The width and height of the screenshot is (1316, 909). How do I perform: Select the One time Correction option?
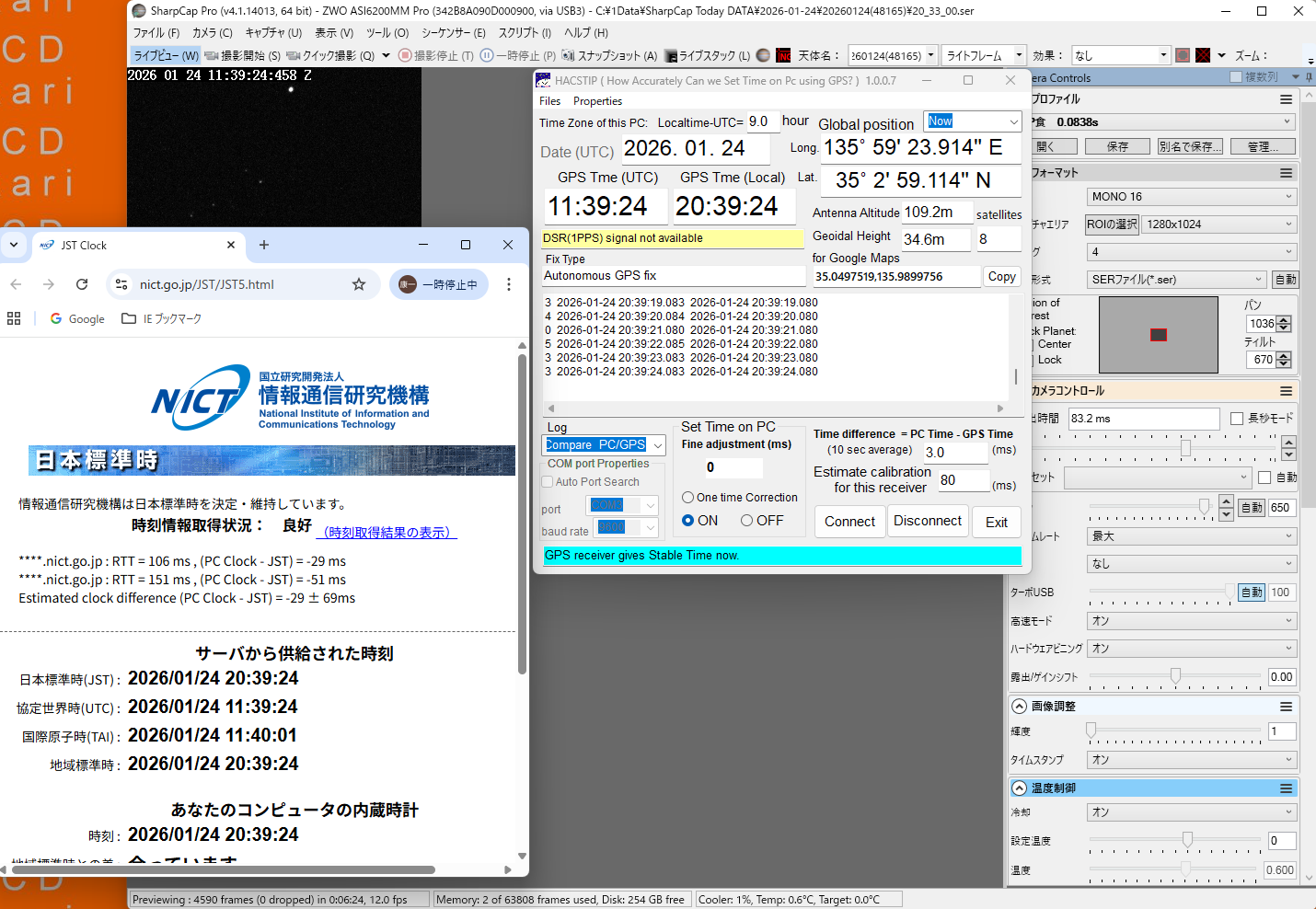pyautogui.click(x=687, y=498)
